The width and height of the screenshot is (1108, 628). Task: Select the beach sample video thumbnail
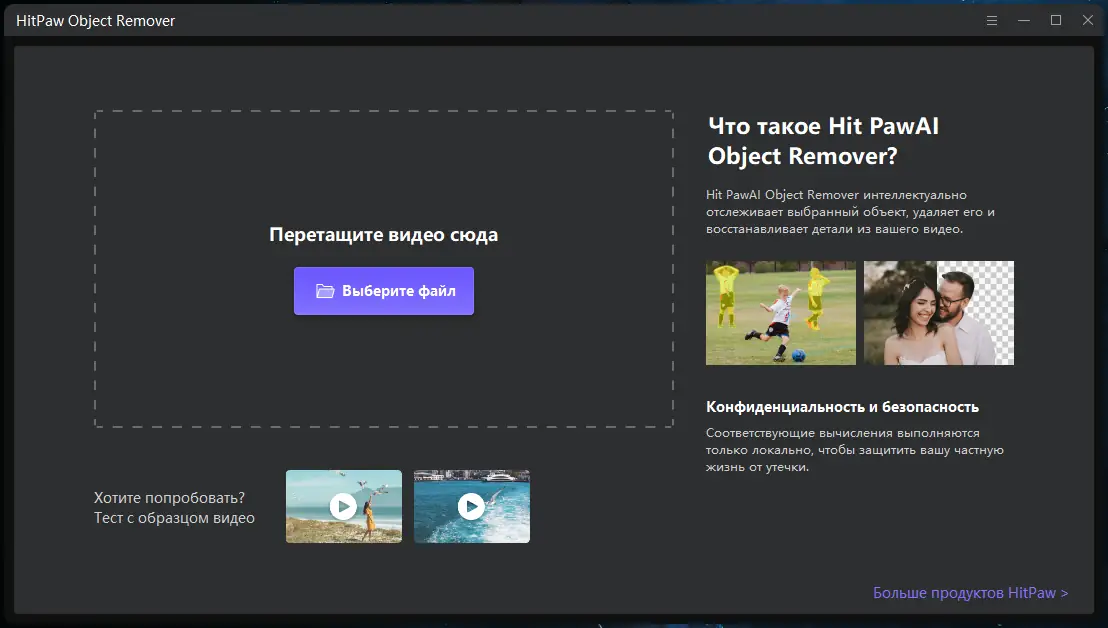343,506
